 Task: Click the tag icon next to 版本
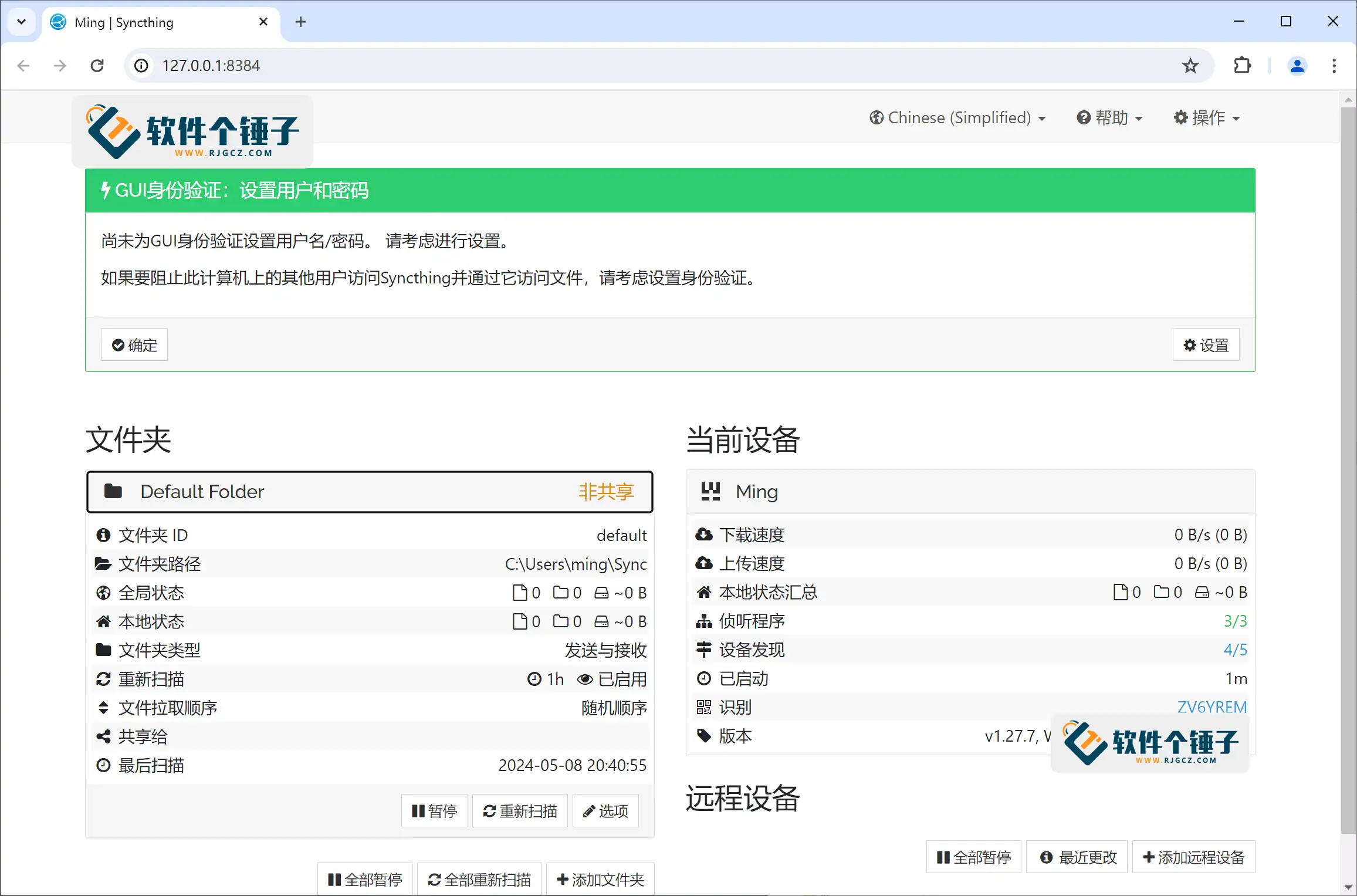click(x=704, y=736)
